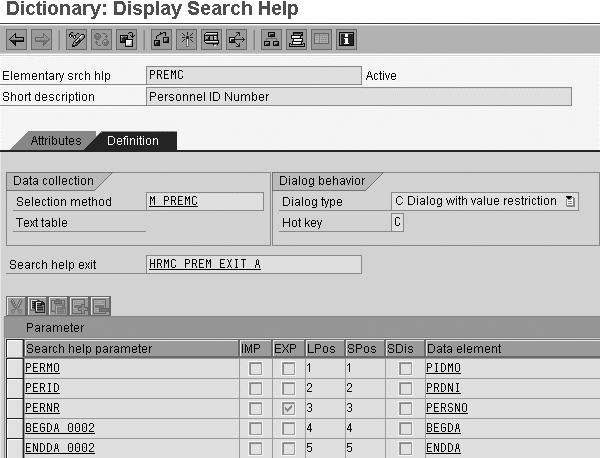The image size is (600, 458).
Task: Select the PERMO row via its row selector
Action: [x=15, y=368]
